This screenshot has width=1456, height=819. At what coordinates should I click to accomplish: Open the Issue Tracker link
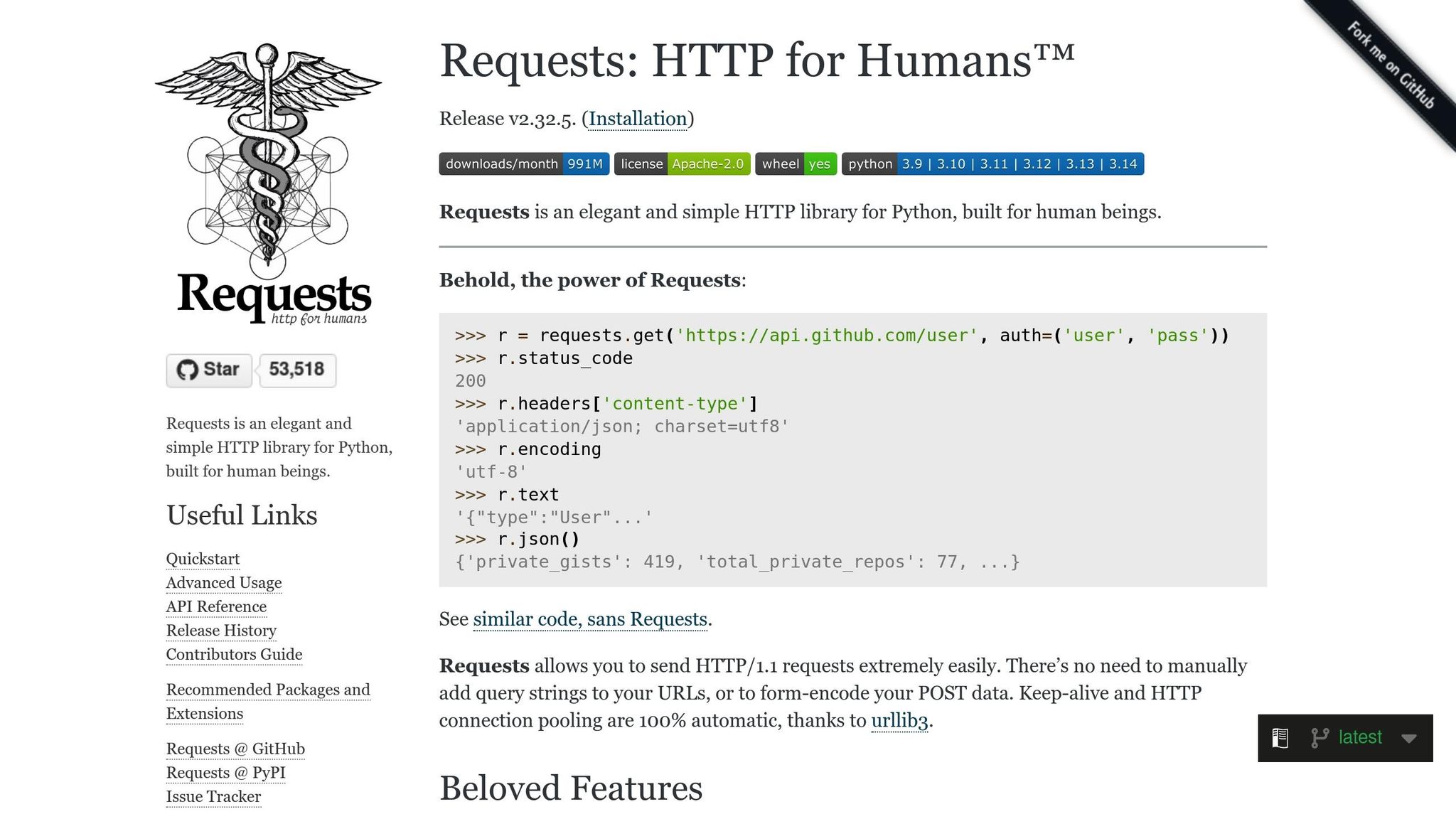click(x=213, y=797)
